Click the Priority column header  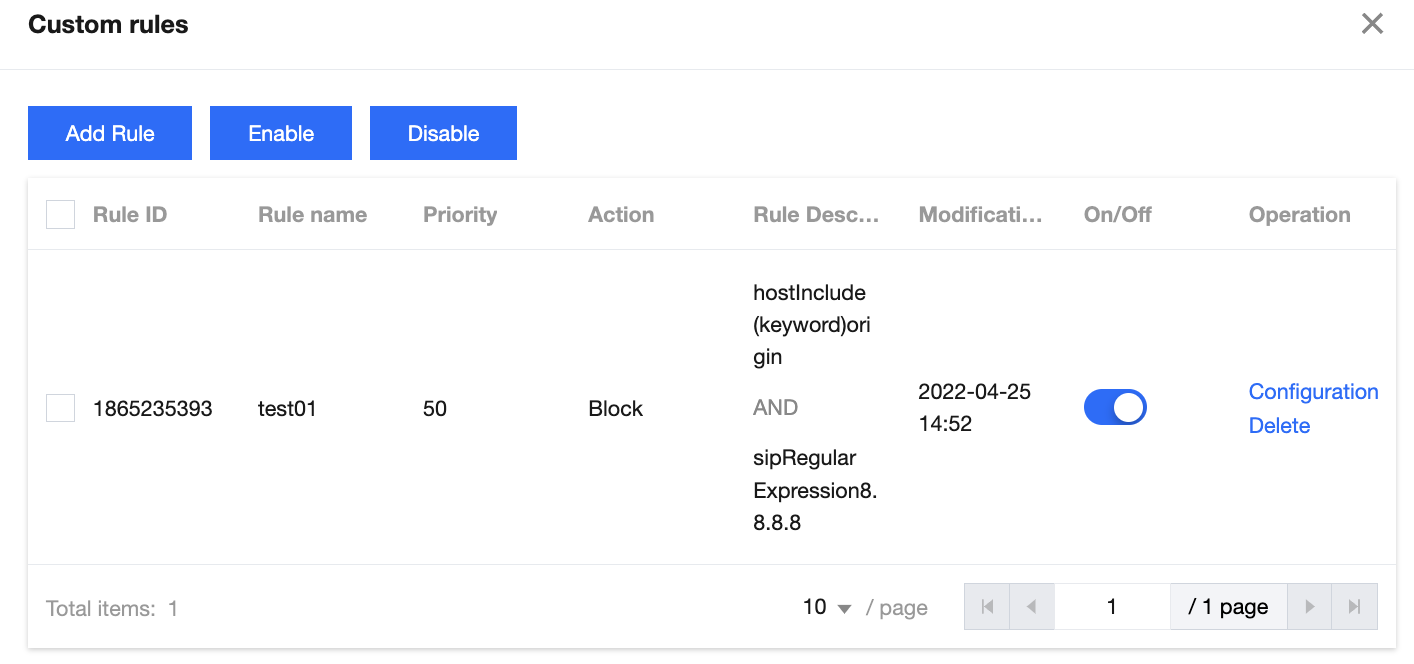coord(460,215)
